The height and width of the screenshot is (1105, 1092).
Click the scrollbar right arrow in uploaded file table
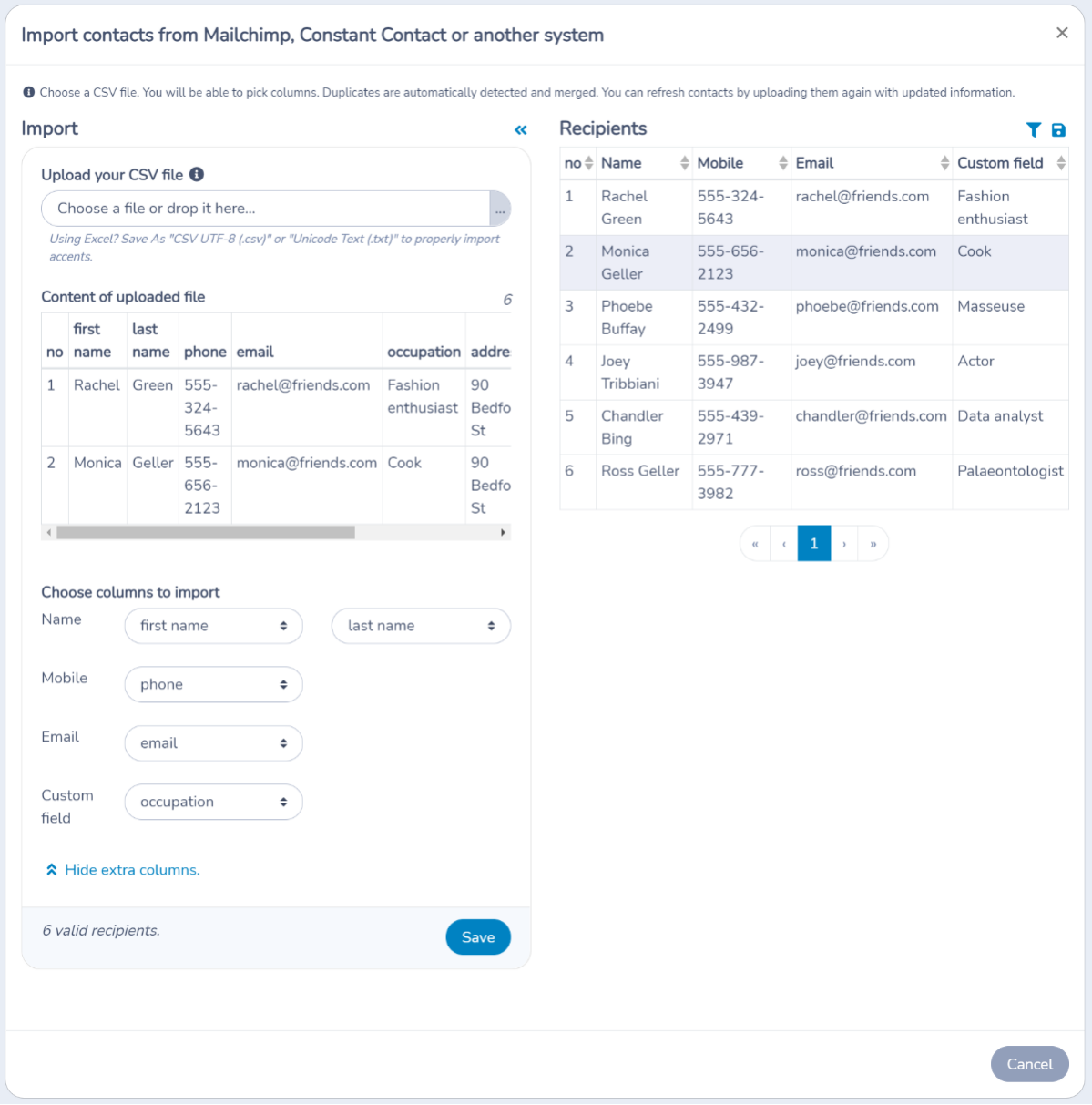504,532
